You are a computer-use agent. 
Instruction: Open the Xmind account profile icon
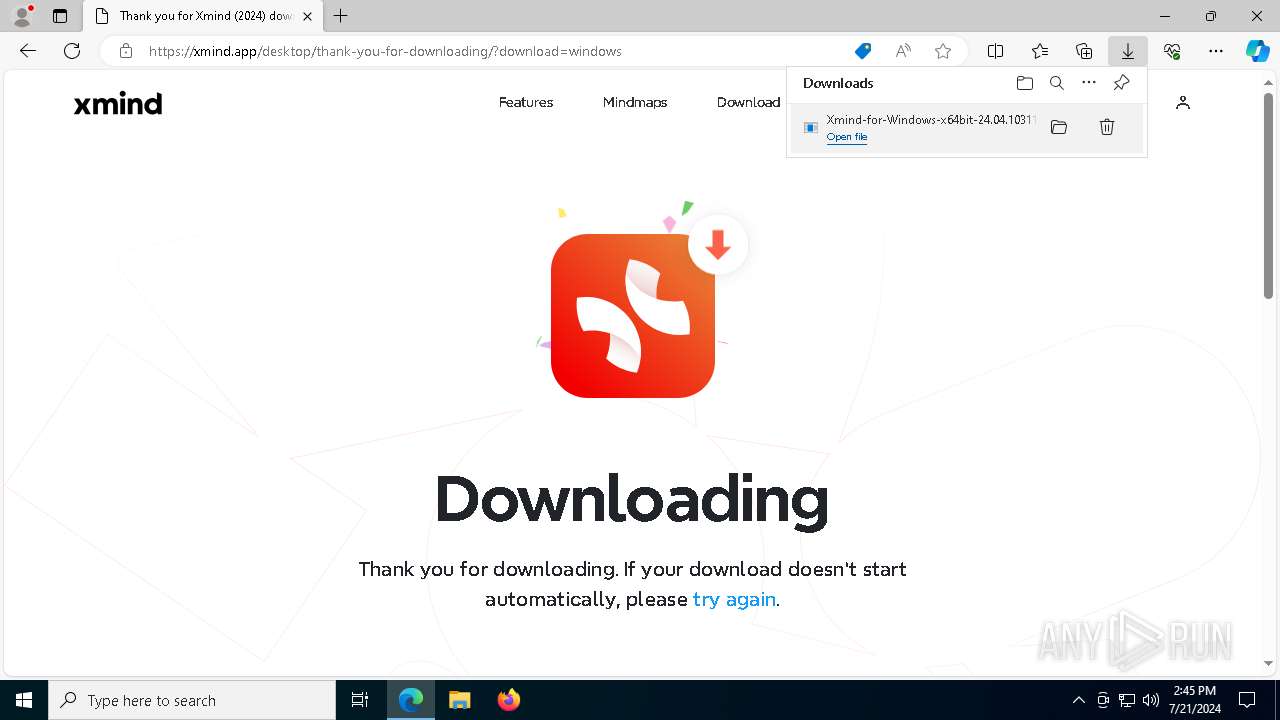point(1183,102)
